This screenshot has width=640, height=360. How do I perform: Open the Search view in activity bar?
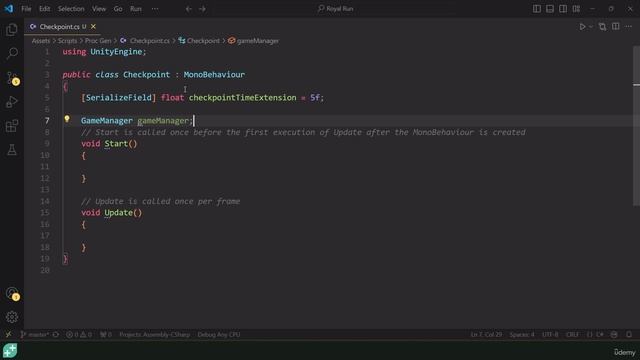coord(12,53)
